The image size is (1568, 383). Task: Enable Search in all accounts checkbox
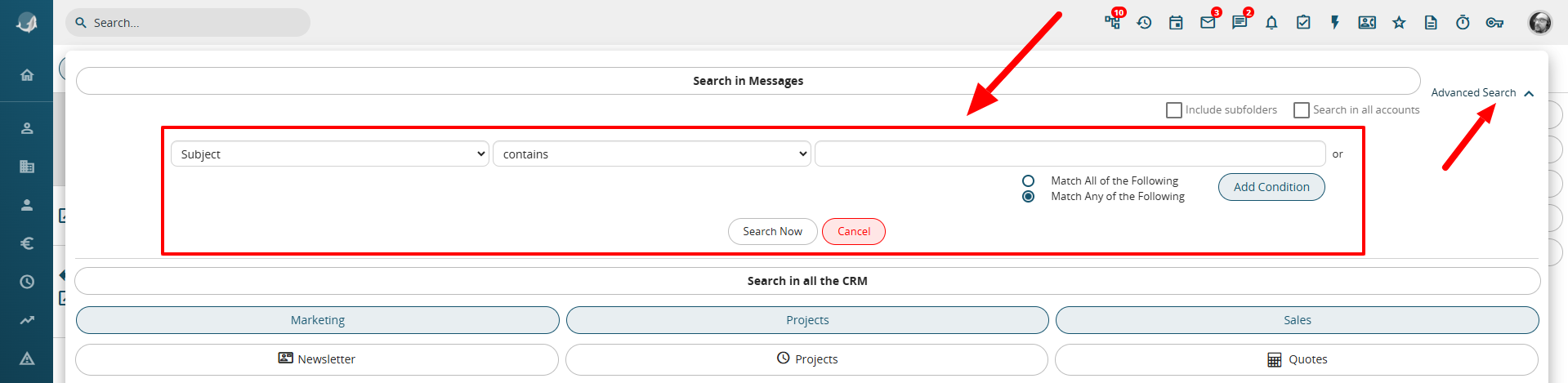point(1302,110)
